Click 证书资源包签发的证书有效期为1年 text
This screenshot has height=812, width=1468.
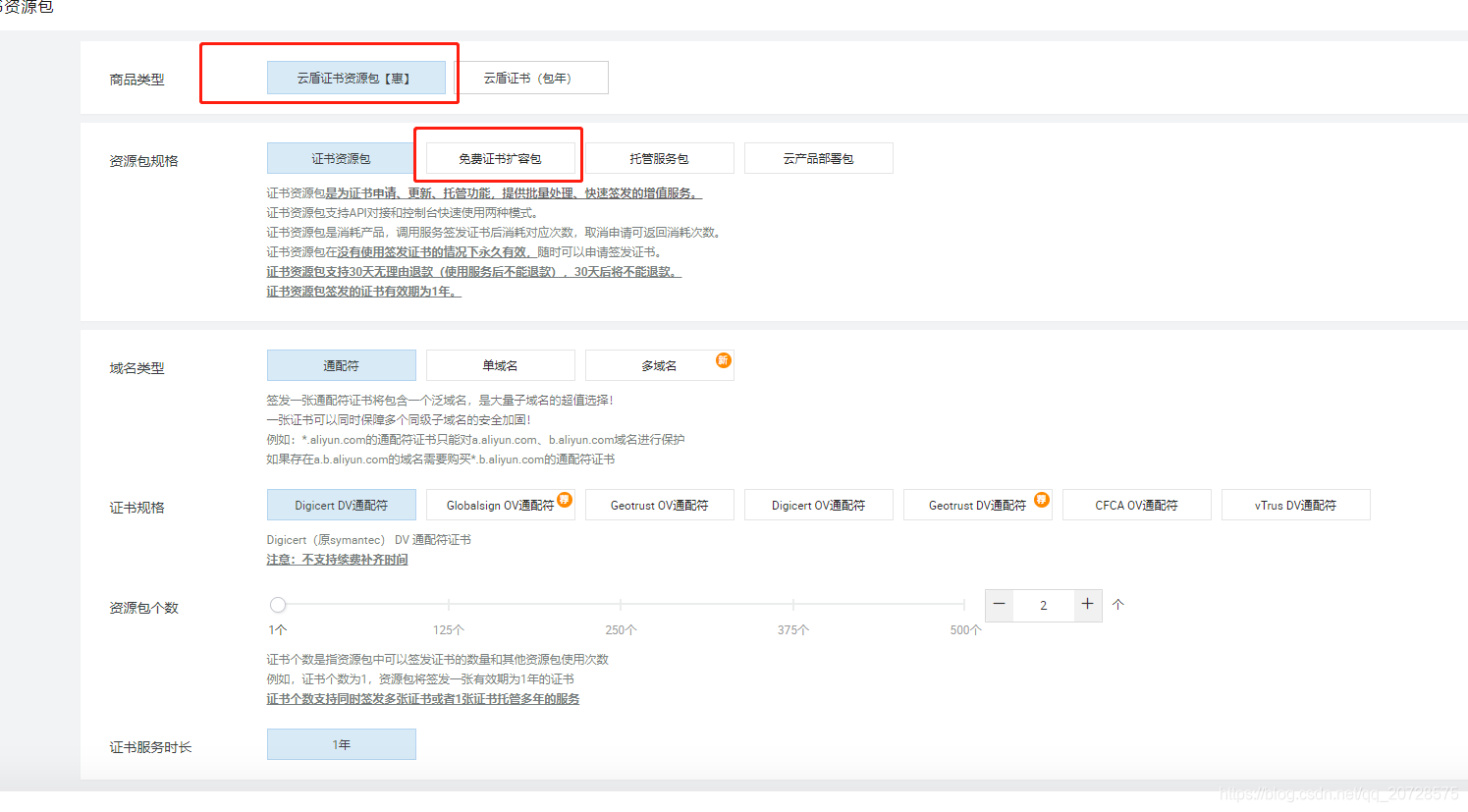(x=363, y=292)
